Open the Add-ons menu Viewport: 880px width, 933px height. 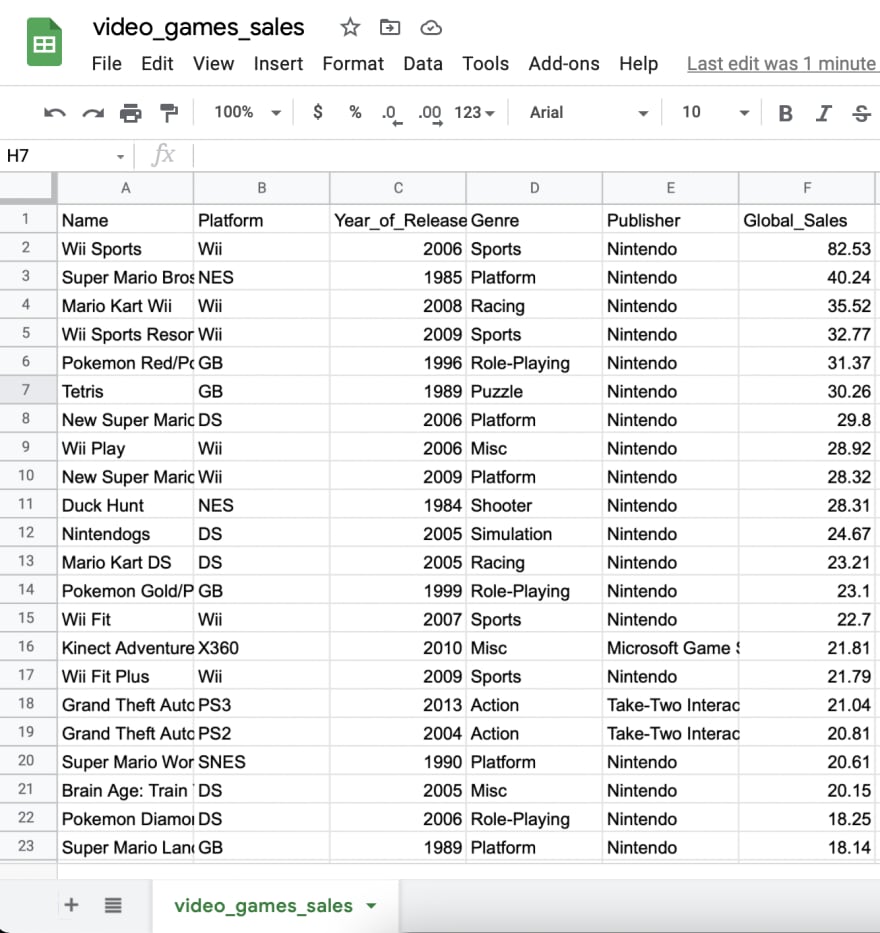tap(564, 64)
